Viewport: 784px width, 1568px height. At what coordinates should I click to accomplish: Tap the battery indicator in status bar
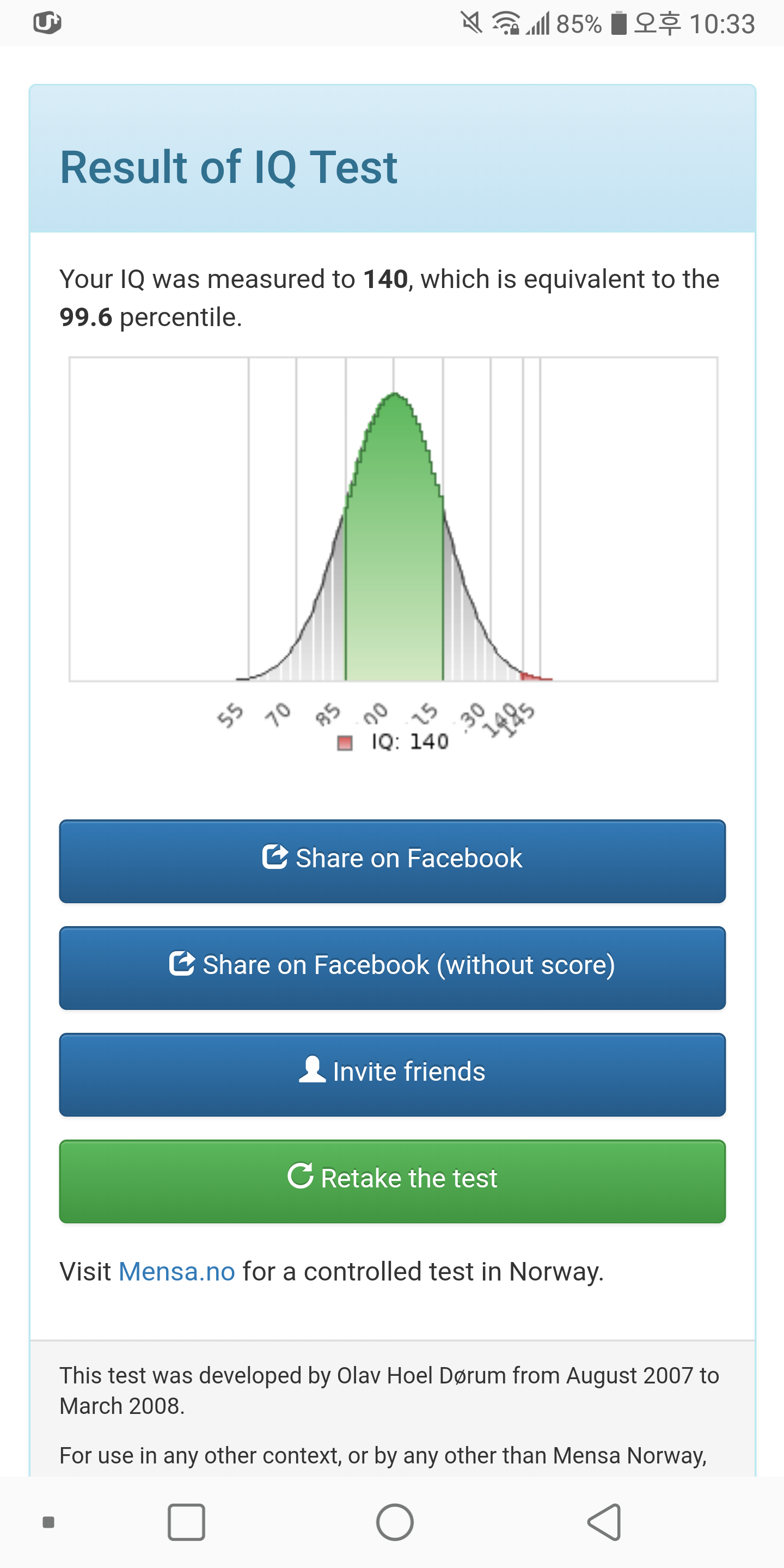619,23
